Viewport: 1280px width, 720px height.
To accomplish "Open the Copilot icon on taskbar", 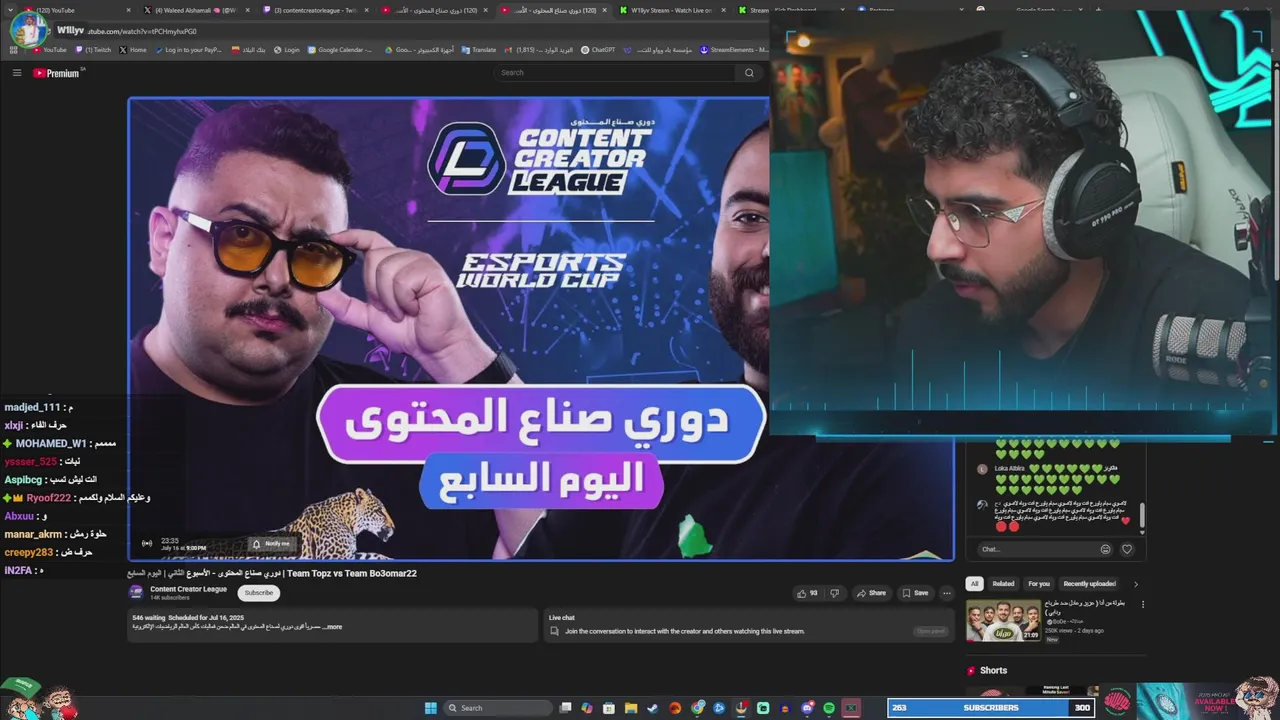I will [x=587, y=708].
